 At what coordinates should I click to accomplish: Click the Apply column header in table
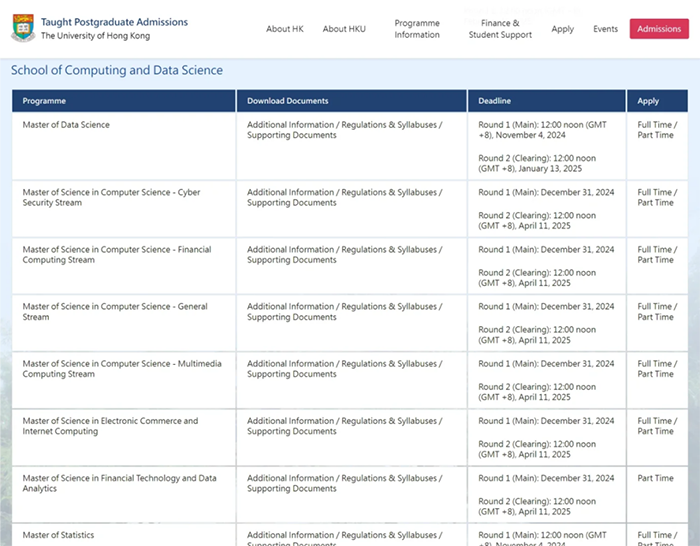[657, 101]
